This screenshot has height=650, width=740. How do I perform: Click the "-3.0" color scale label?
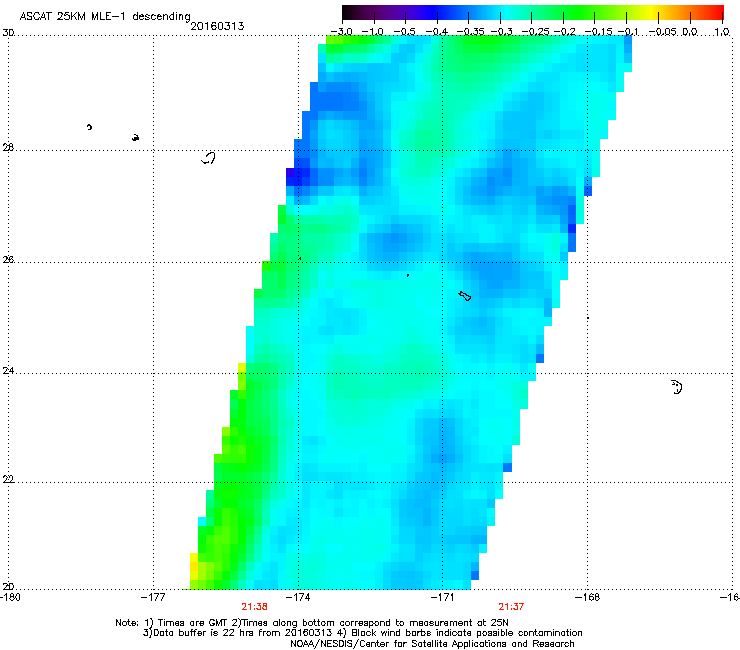click(342, 32)
